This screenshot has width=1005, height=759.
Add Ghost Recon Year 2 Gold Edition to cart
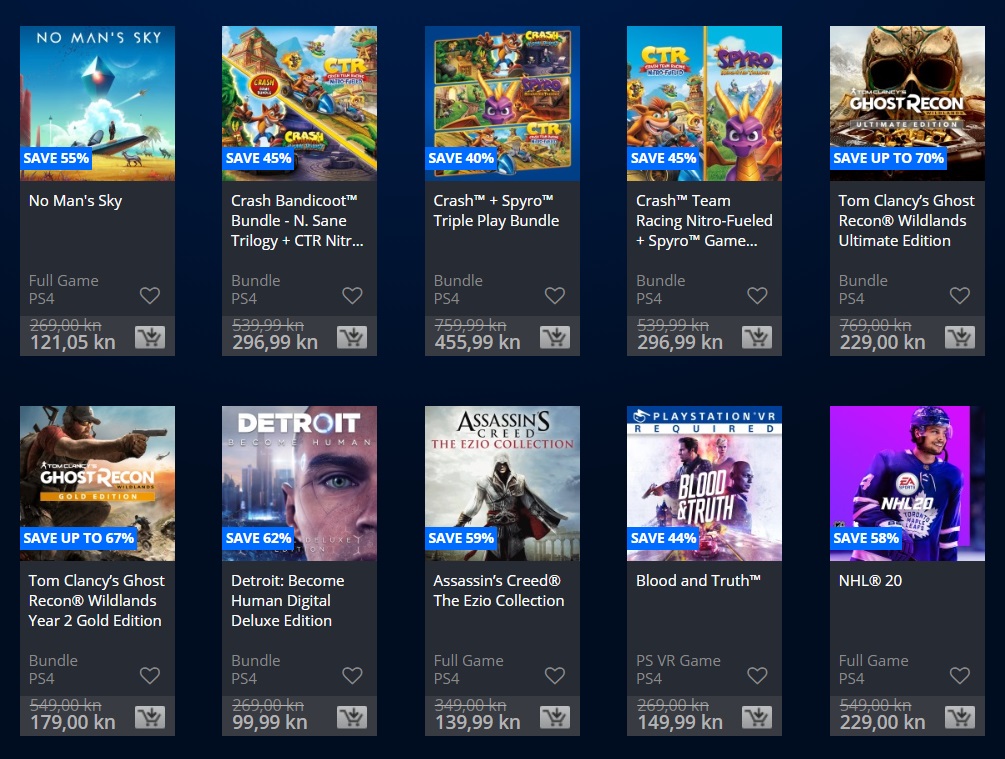[x=150, y=717]
